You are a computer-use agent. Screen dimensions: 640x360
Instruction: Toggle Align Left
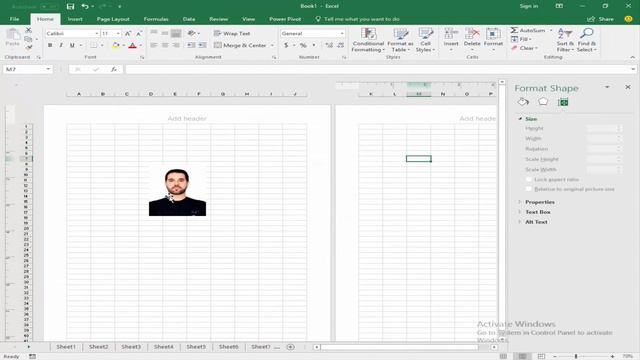[x=153, y=45]
